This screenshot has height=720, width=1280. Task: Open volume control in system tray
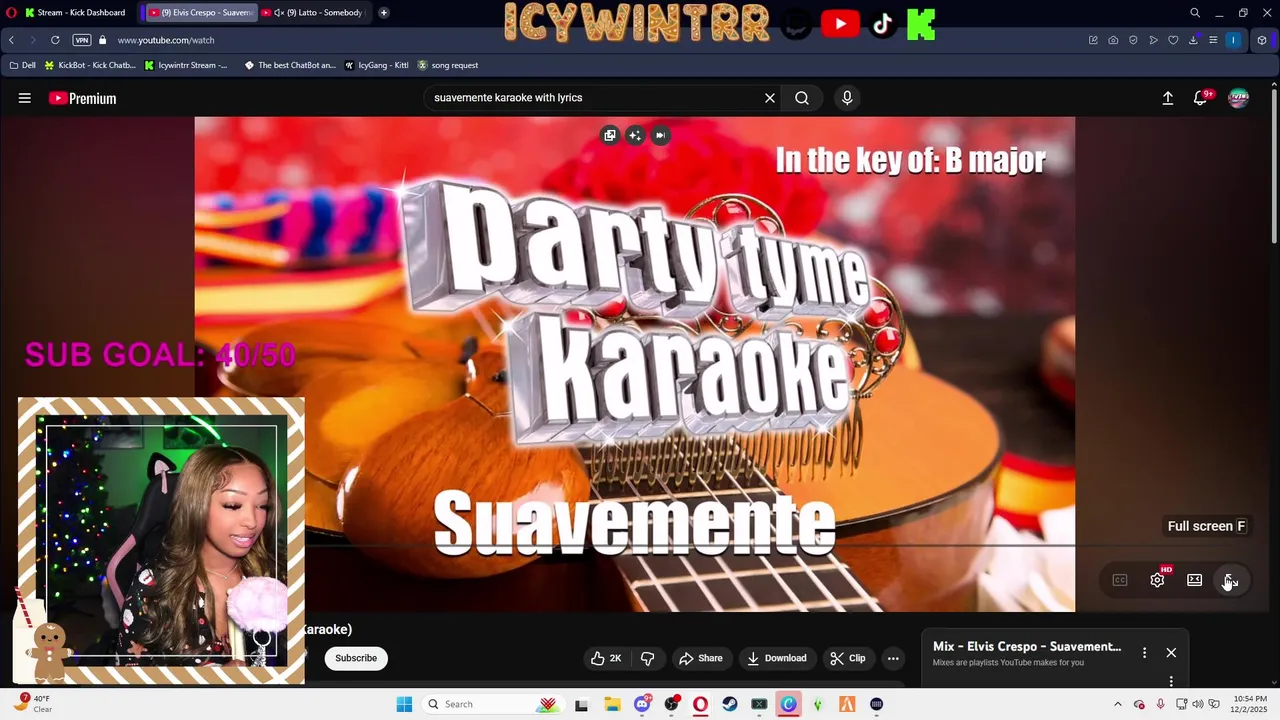click(x=1198, y=704)
